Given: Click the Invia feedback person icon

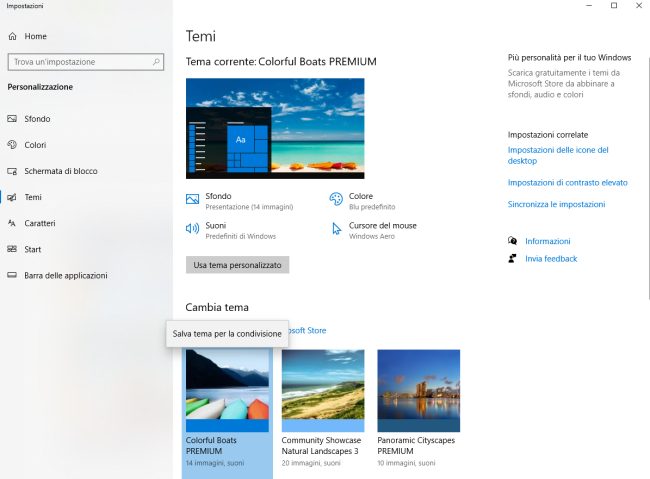Looking at the screenshot, I should tap(512, 258).
